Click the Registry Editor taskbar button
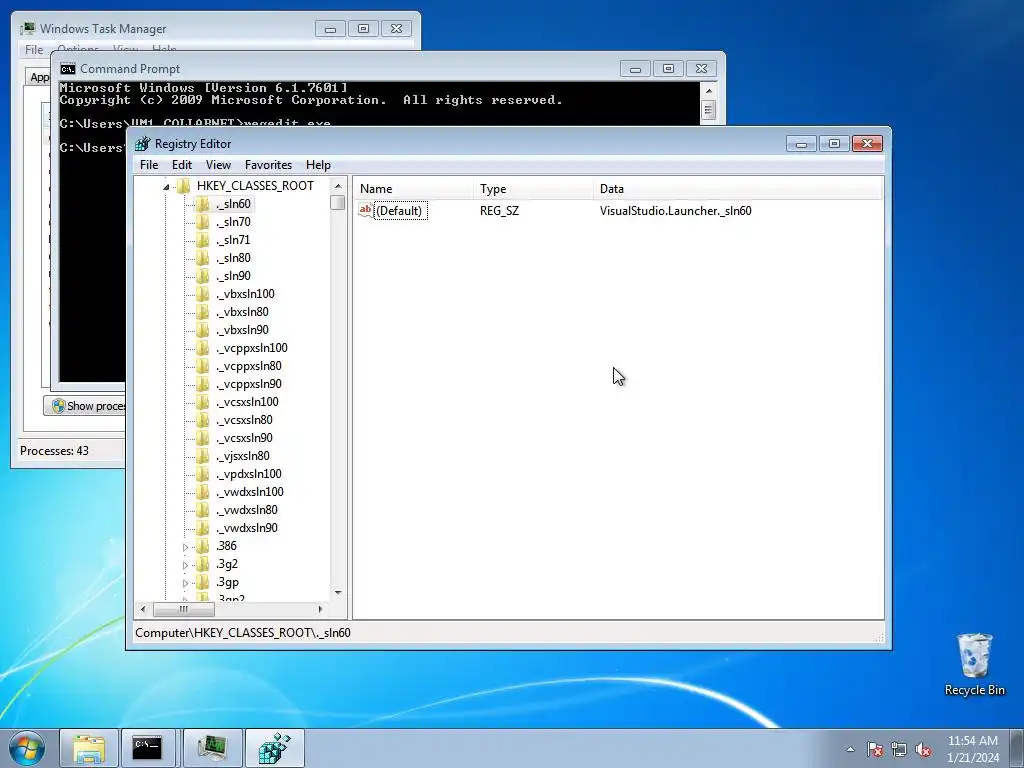This screenshot has height=768, width=1024. 274,748
